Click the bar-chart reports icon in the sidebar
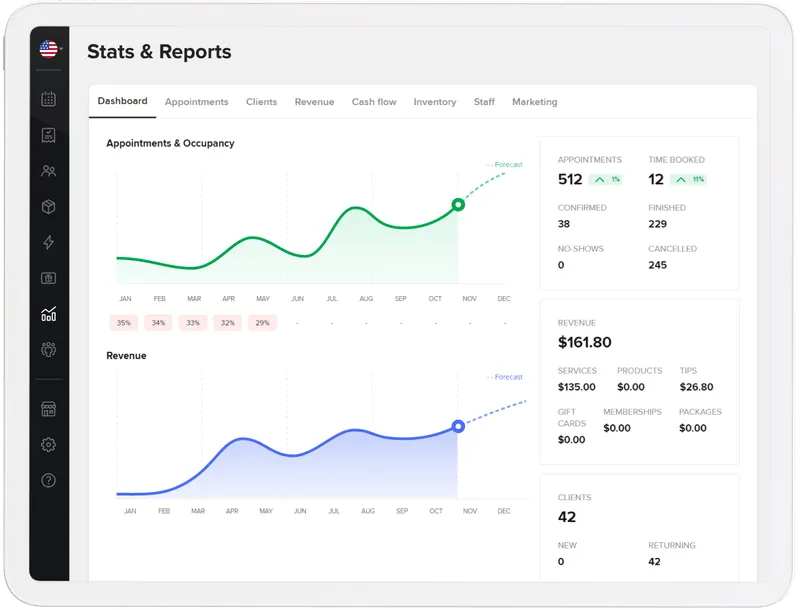Viewport: 800px width, 610px height. pos(46,313)
